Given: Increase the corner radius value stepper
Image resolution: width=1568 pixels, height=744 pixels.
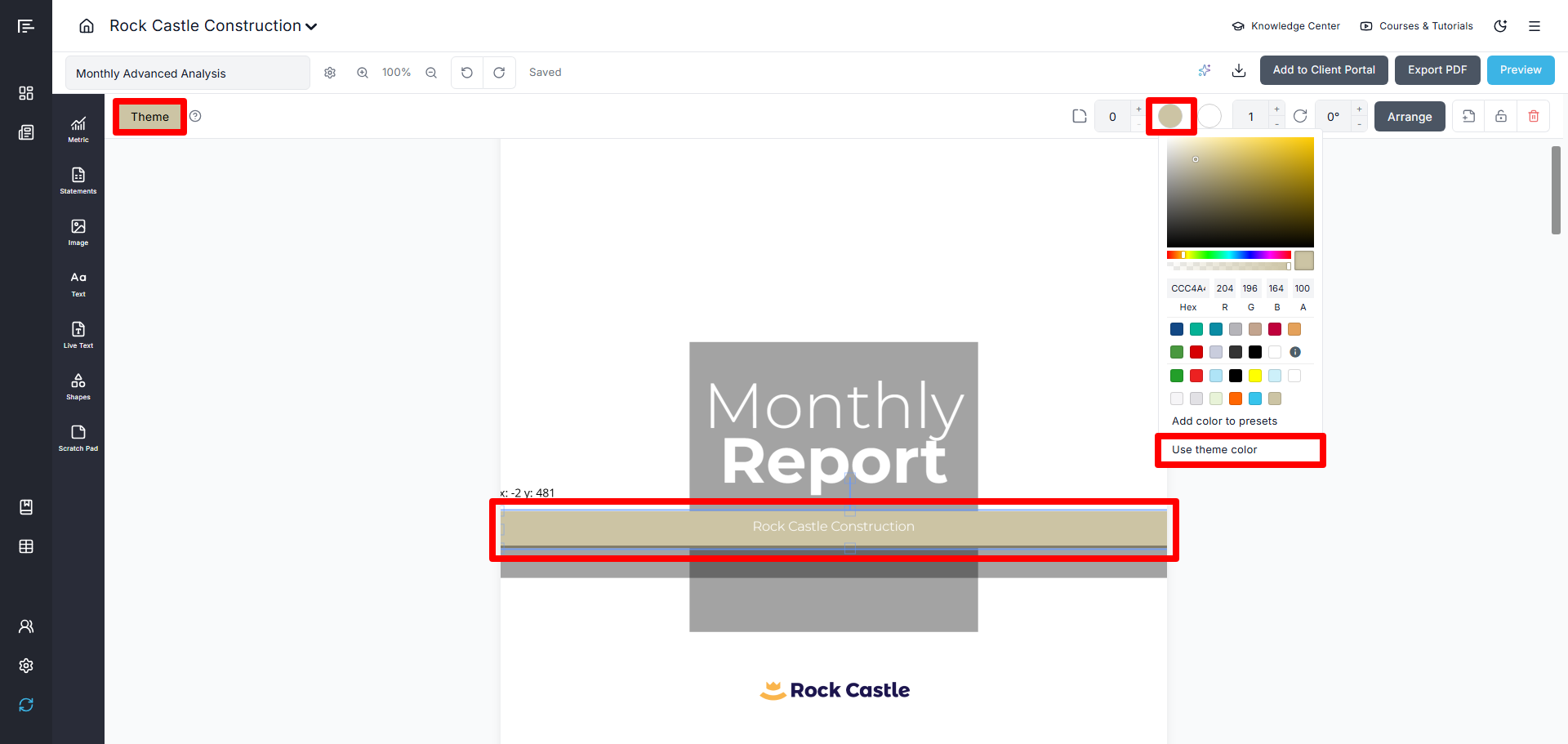Looking at the screenshot, I should point(1138,109).
